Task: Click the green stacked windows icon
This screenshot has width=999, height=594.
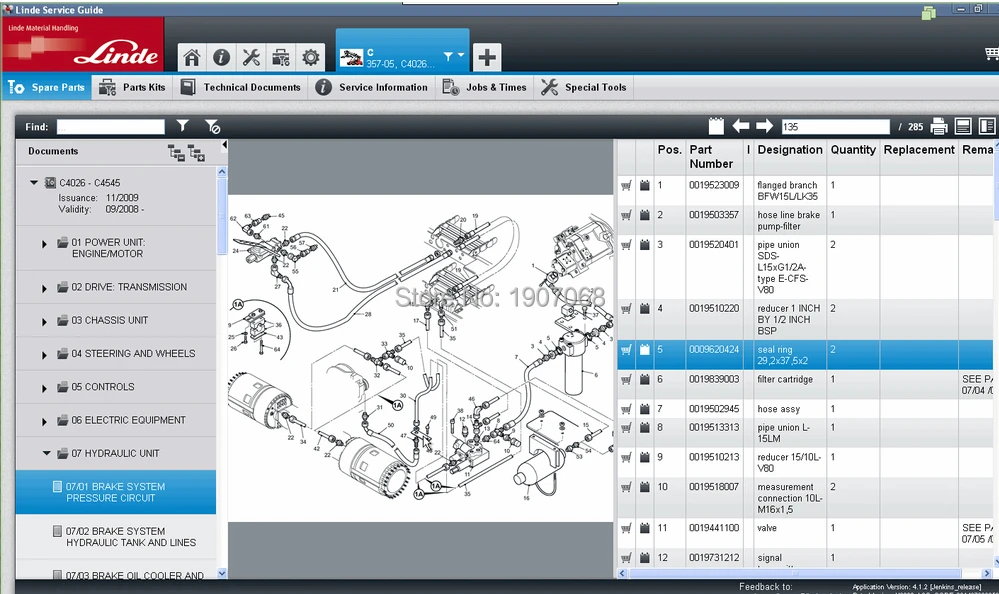Action: click(929, 11)
